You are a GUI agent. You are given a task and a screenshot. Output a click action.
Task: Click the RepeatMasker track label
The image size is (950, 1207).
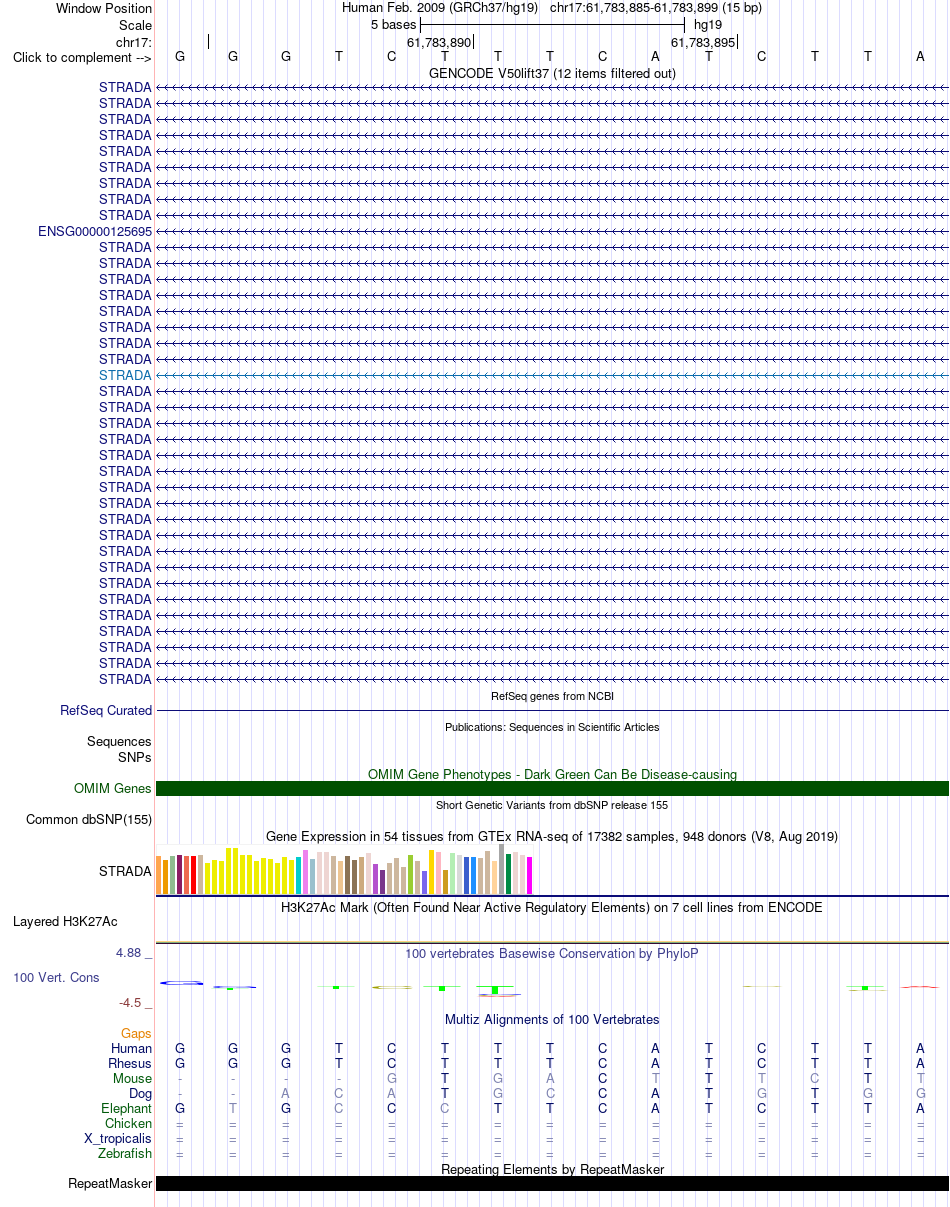tap(110, 1184)
